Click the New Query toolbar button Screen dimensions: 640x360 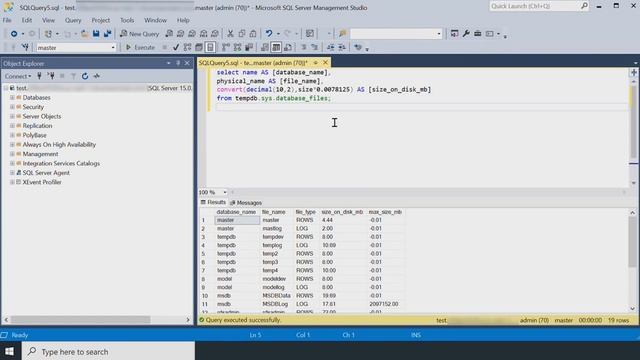139,34
